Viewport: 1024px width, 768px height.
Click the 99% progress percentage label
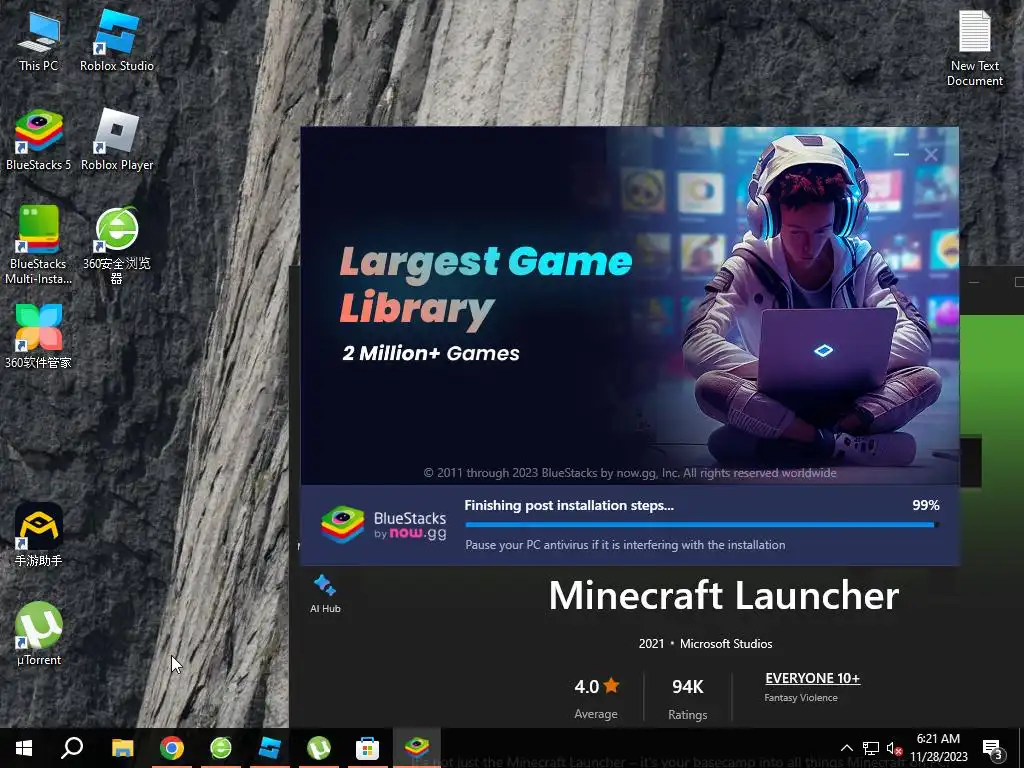click(x=925, y=505)
